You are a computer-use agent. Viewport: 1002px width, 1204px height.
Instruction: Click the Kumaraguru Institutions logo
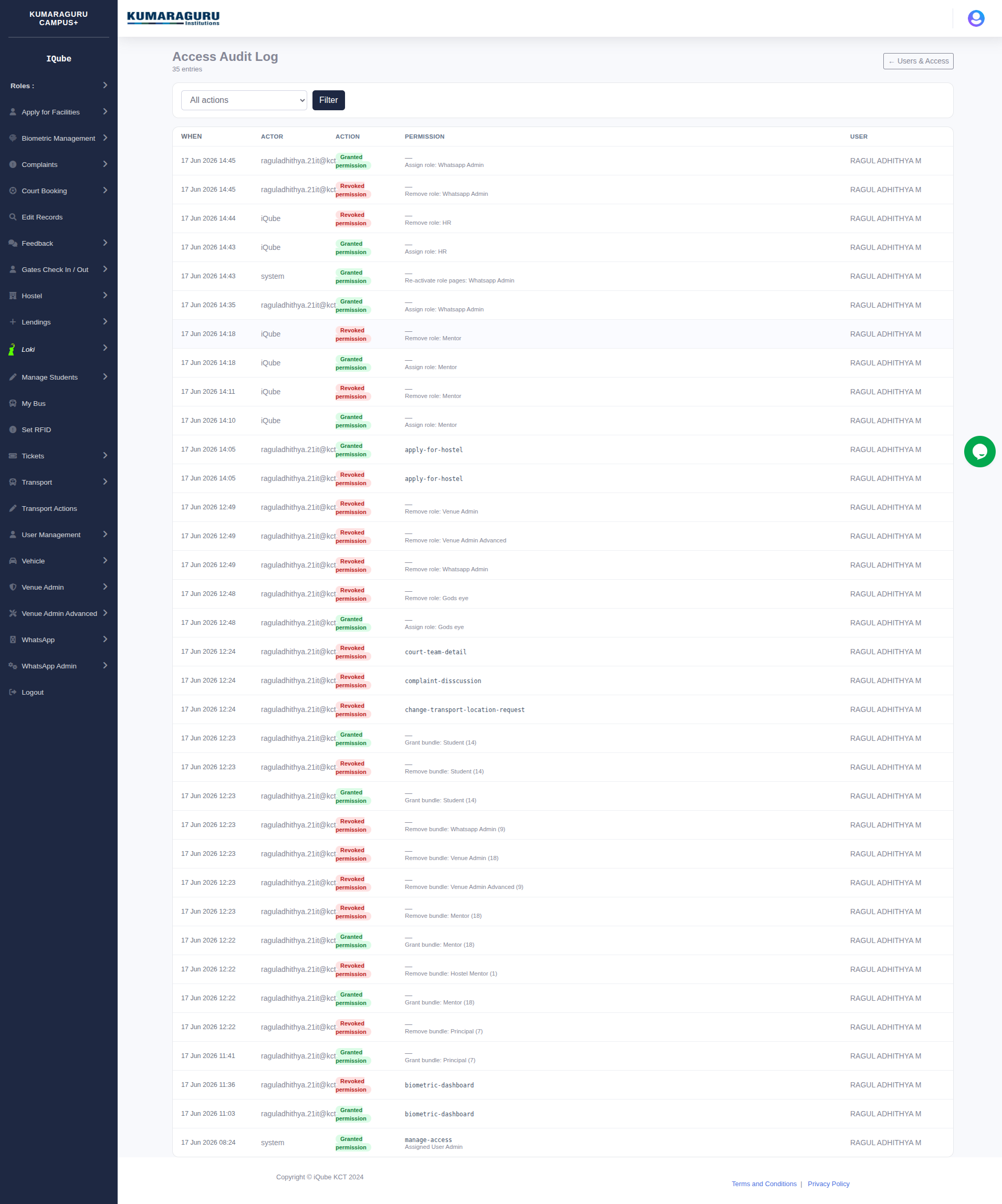click(x=173, y=18)
